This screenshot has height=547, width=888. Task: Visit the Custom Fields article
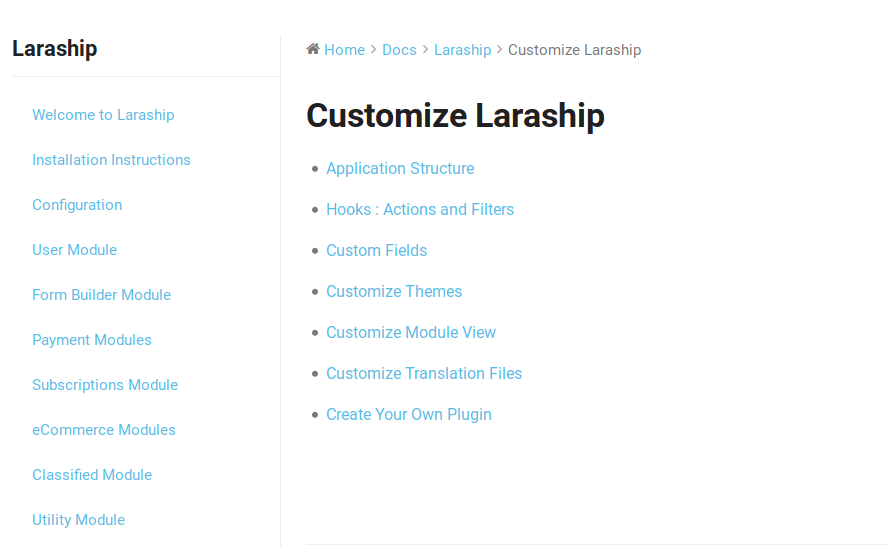(x=376, y=250)
